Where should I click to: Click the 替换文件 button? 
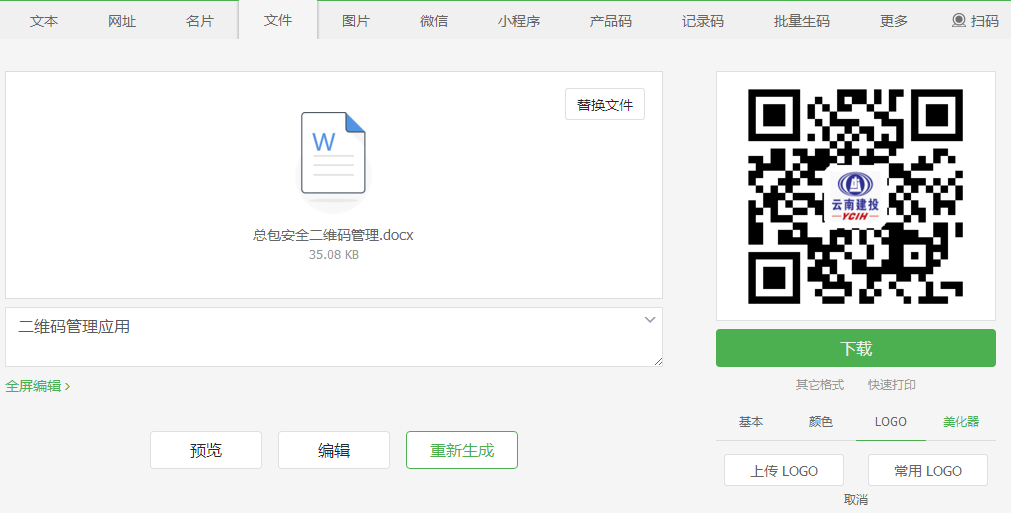click(605, 104)
